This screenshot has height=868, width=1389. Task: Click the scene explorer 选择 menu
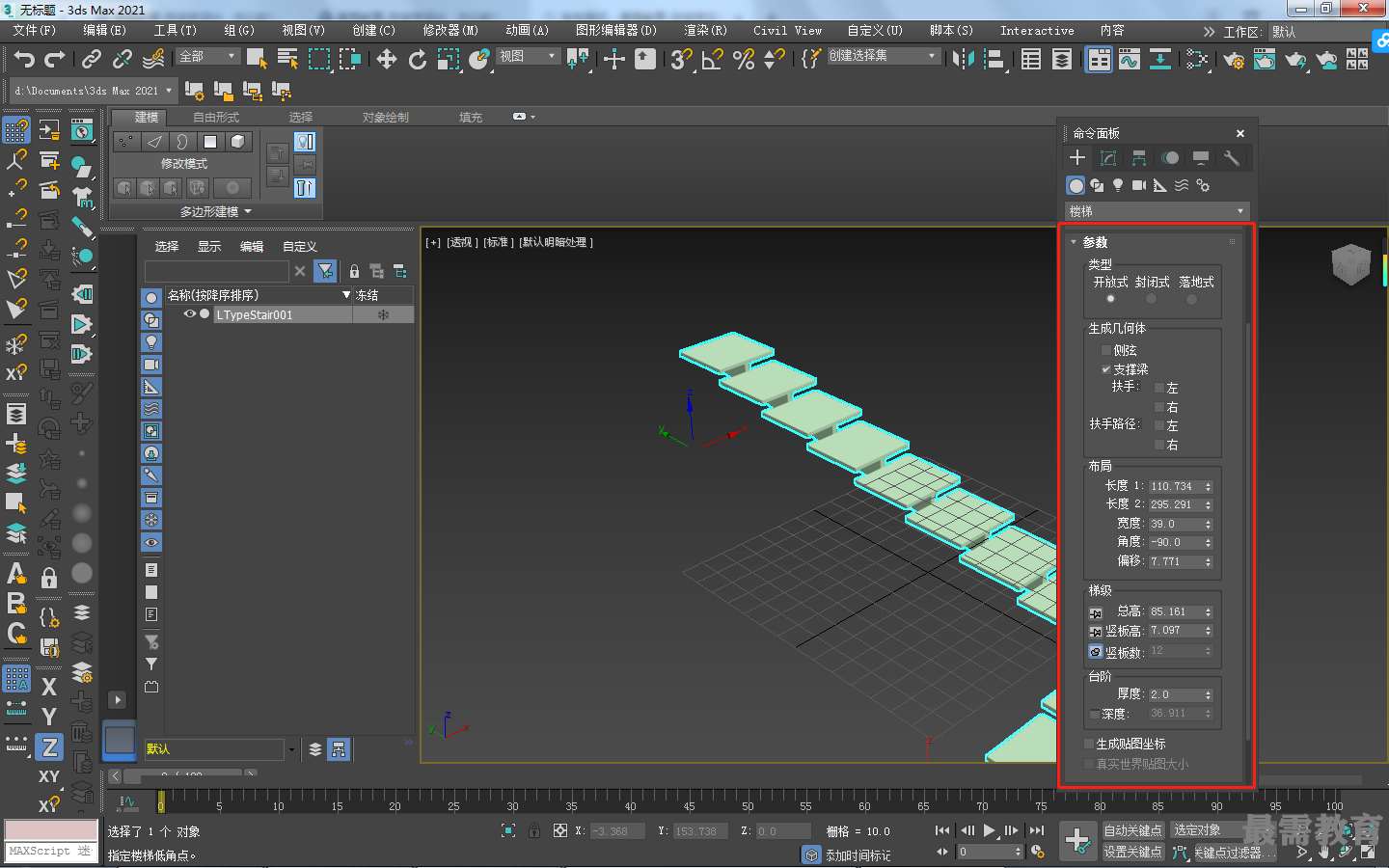click(167, 247)
